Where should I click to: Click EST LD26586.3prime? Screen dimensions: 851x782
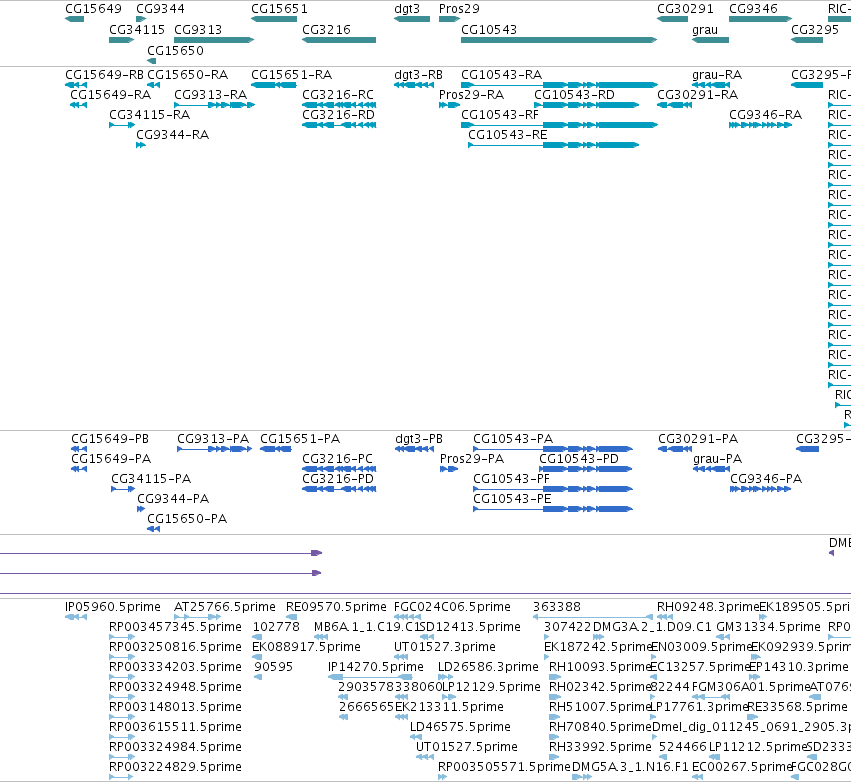click(446, 677)
